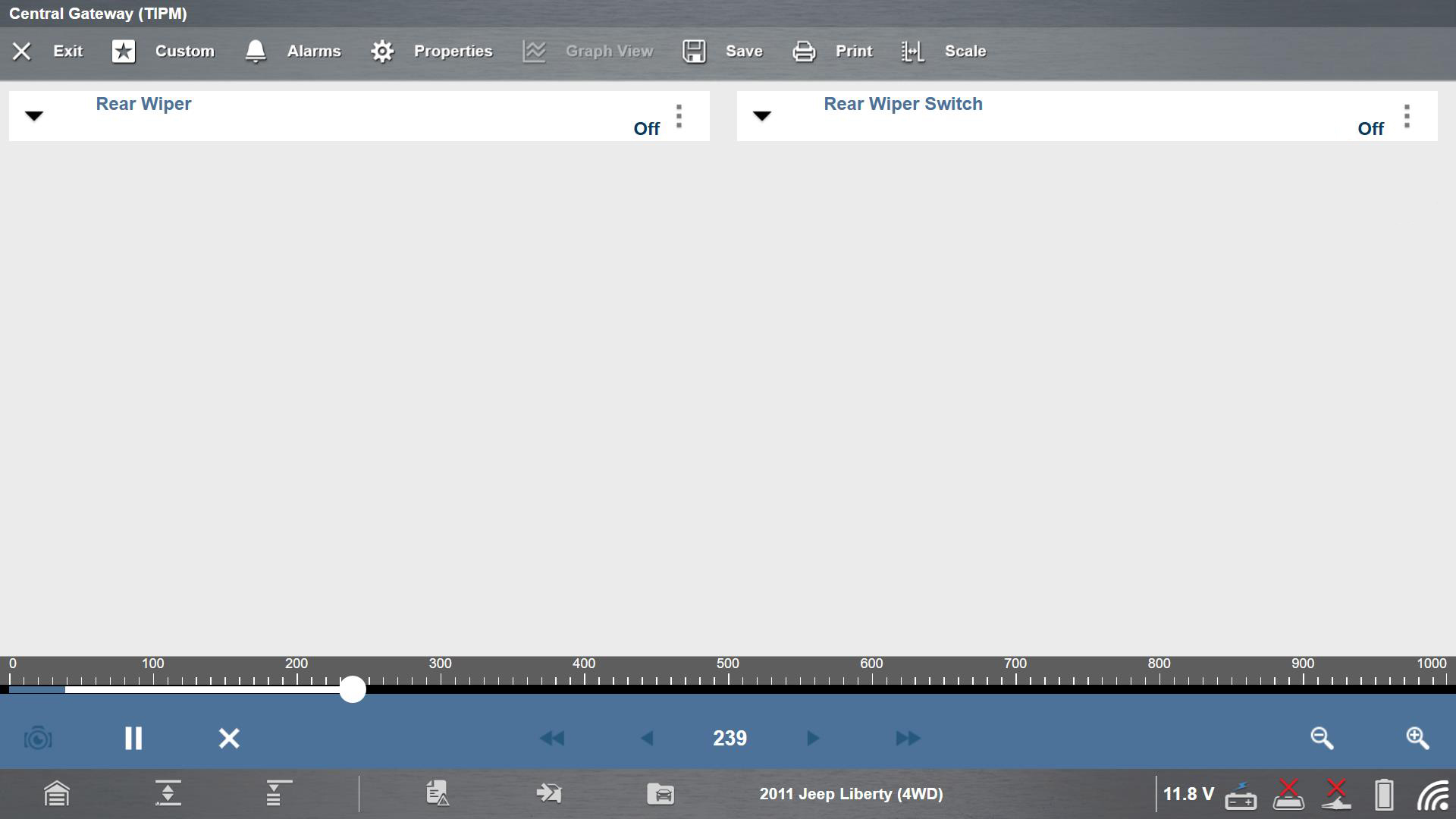Open Rear Wiper Switch three-dot menu
The height and width of the screenshot is (819, 1456).
click(1407, 116)
